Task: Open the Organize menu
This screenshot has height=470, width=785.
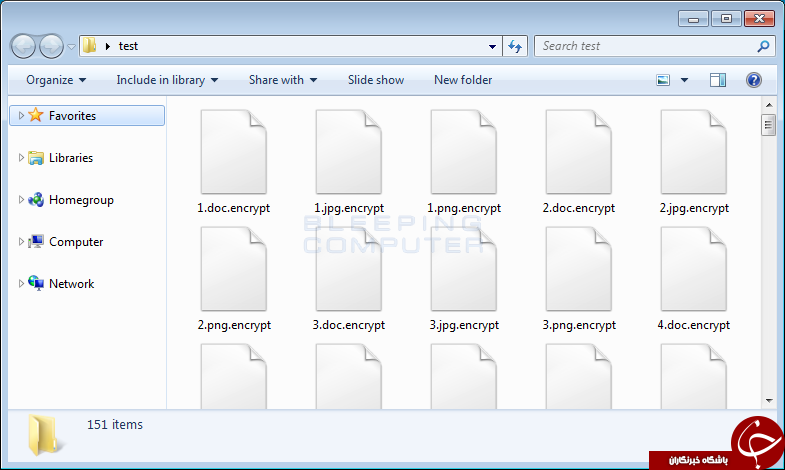Action: 56,80
